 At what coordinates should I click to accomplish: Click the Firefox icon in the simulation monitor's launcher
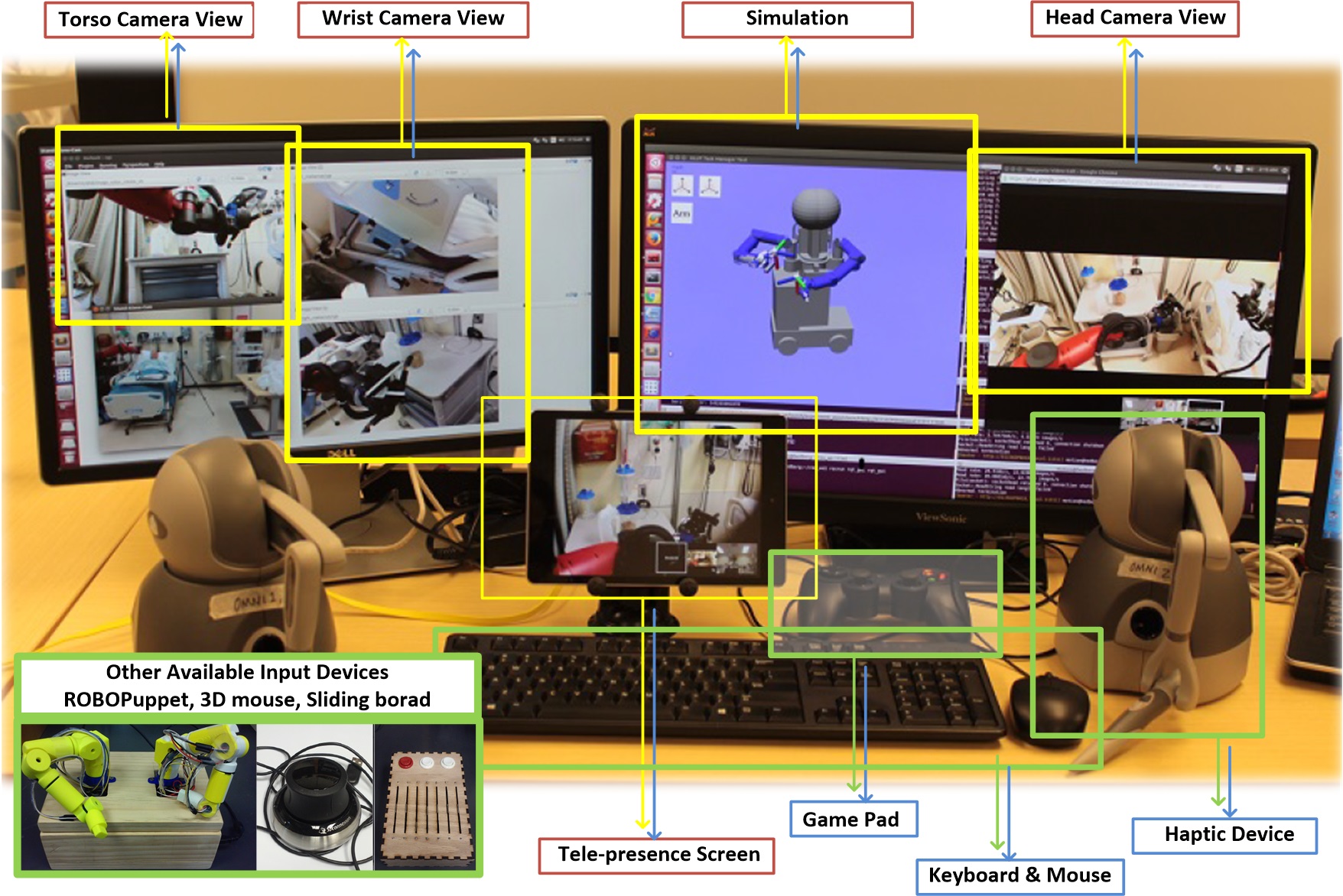click(x=654, y=238)
